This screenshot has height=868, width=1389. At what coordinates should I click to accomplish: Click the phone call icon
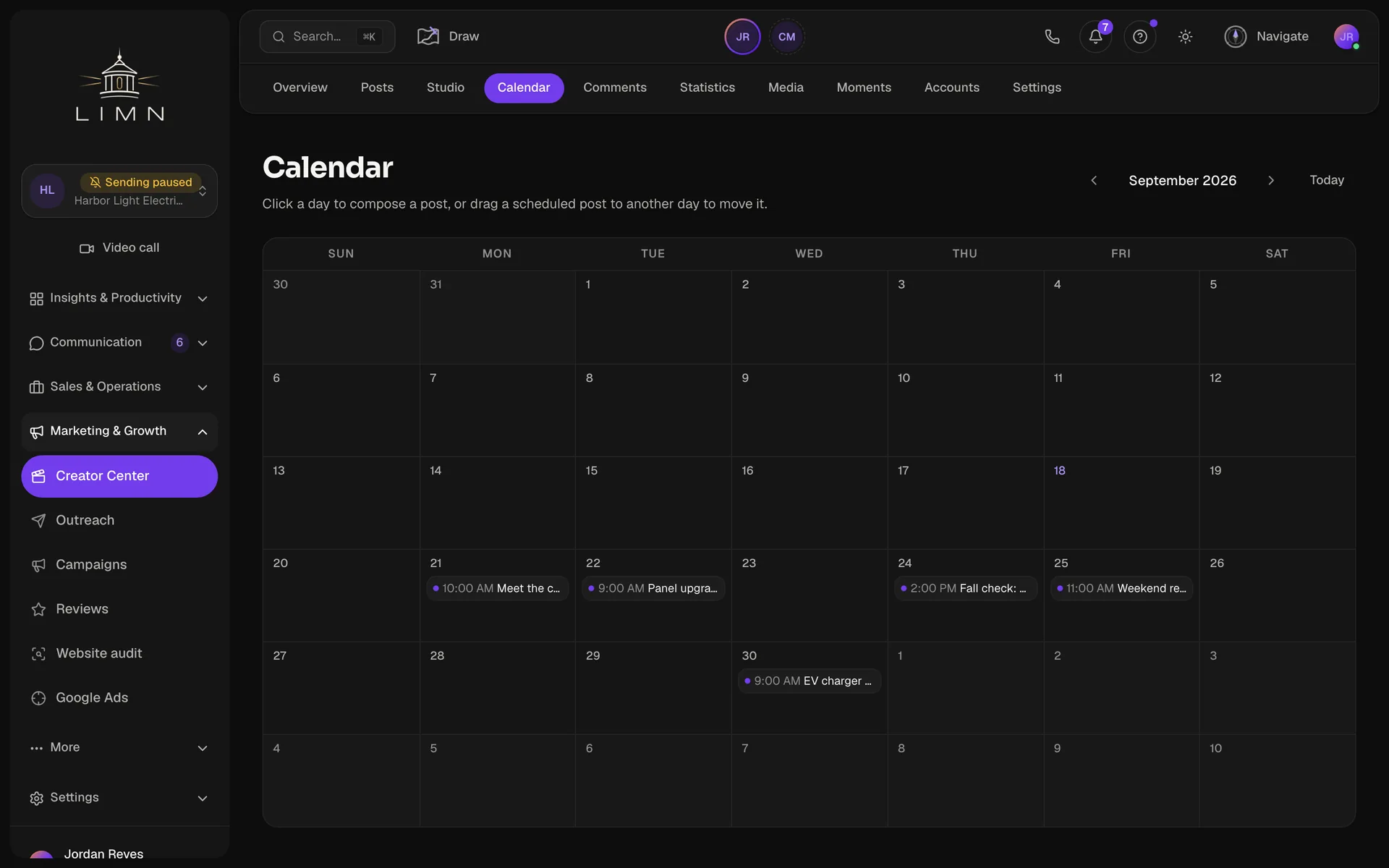coord(1052,36)
